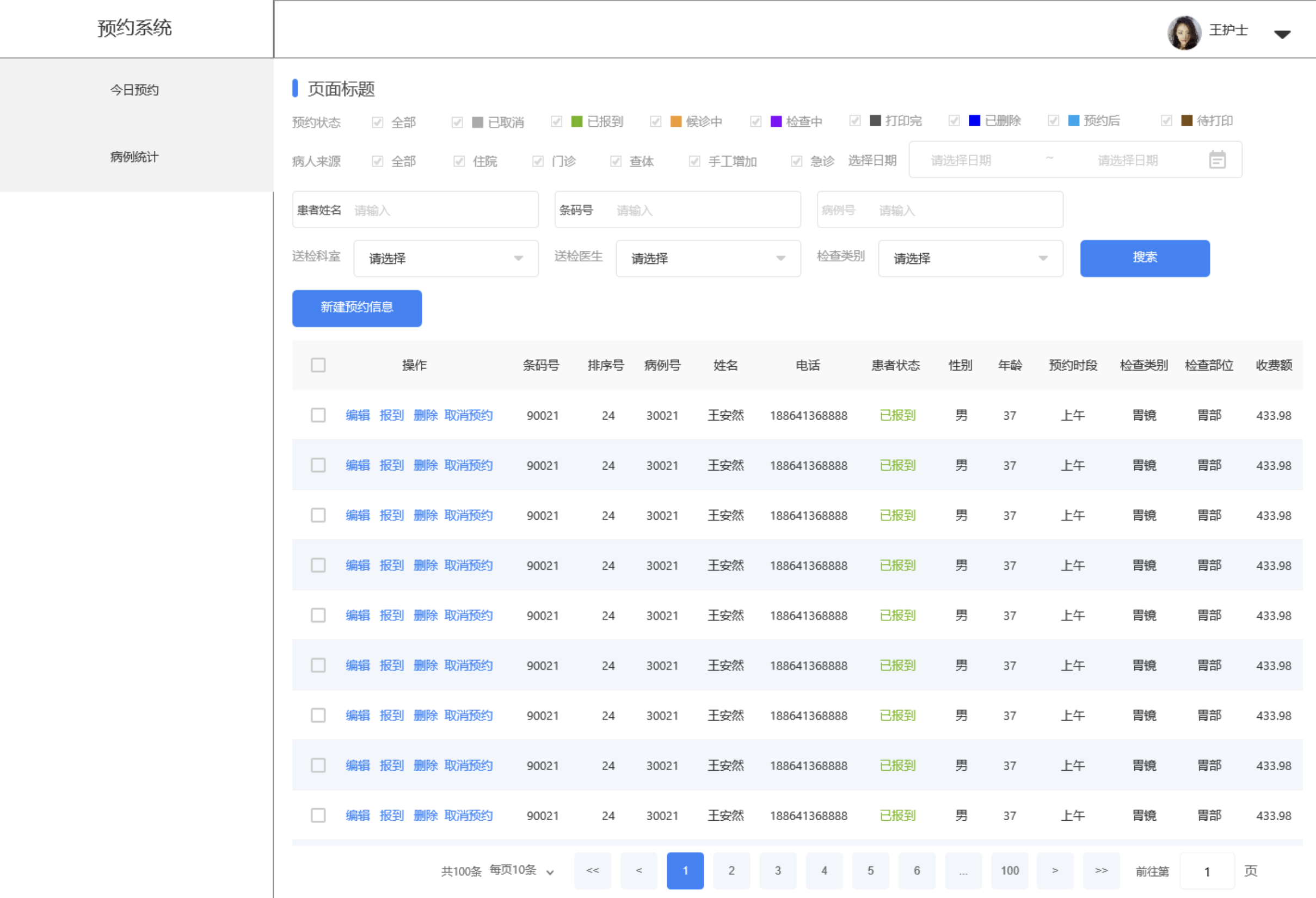Expand the user menu arrow beside 王护士

click(x=1282, y=34)
